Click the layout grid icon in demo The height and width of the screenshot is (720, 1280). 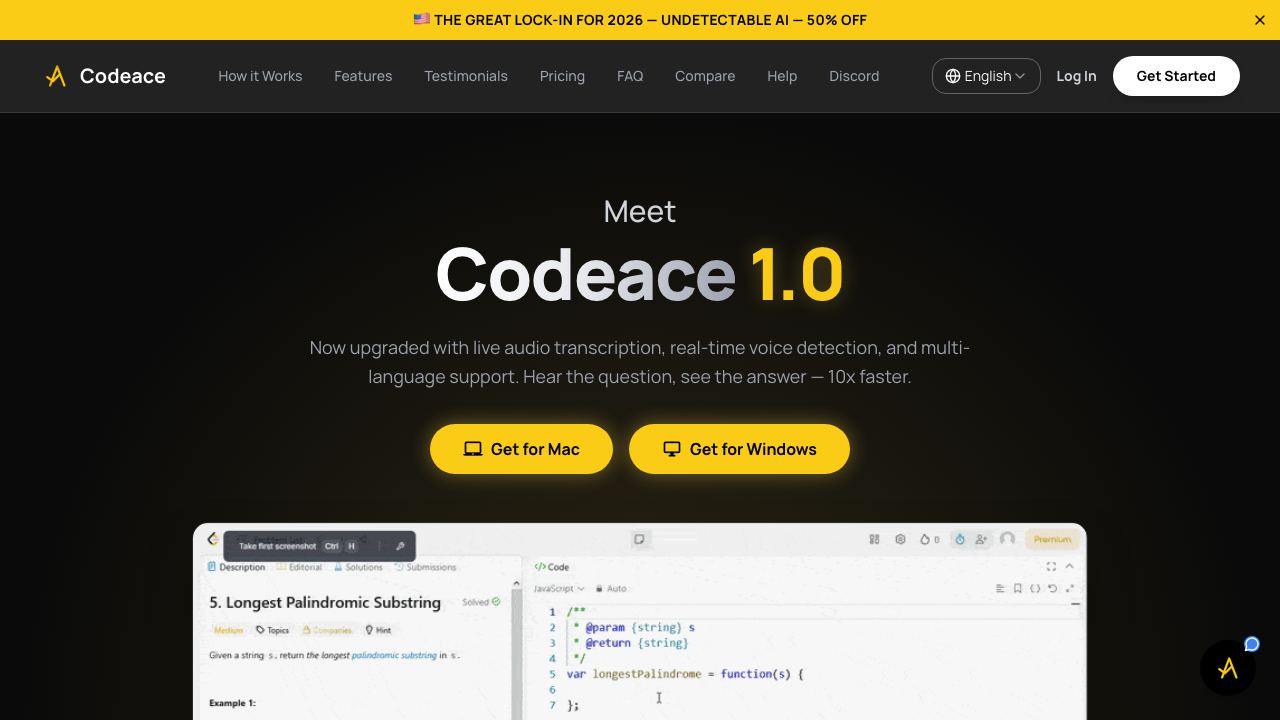pos(874,539)
